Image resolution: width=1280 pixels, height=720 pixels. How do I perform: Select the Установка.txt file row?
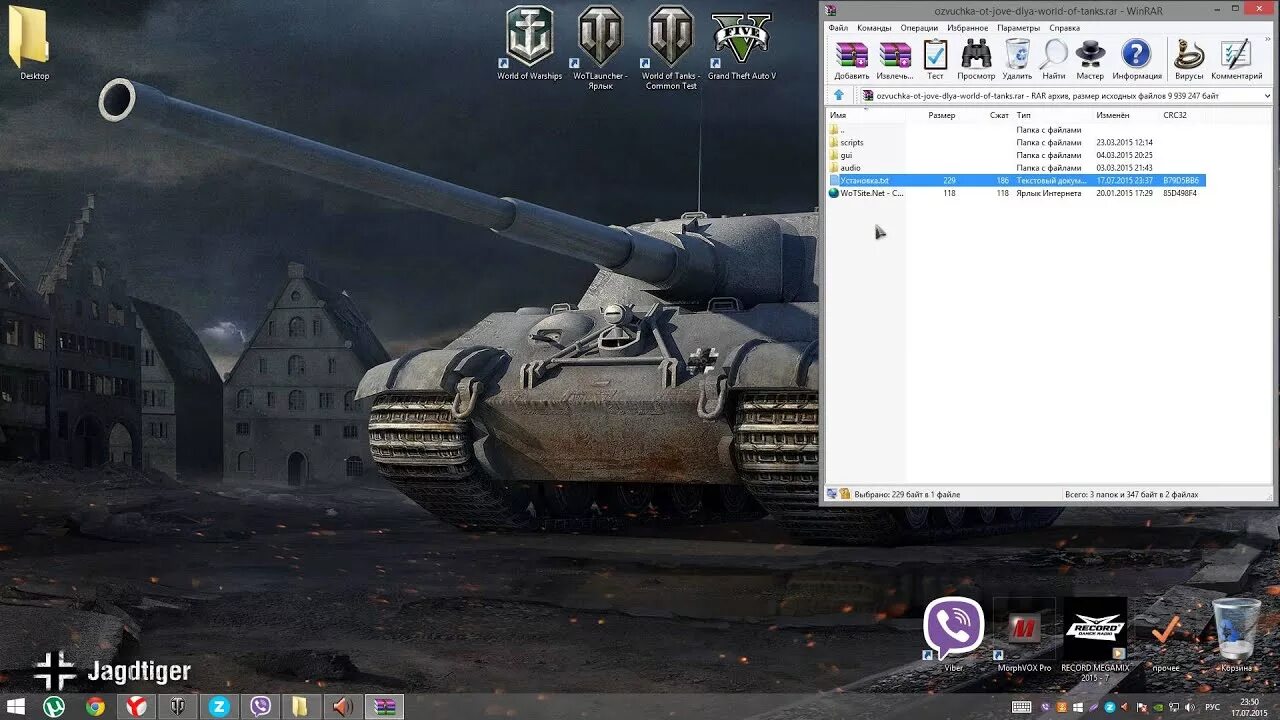[1016, 180]
